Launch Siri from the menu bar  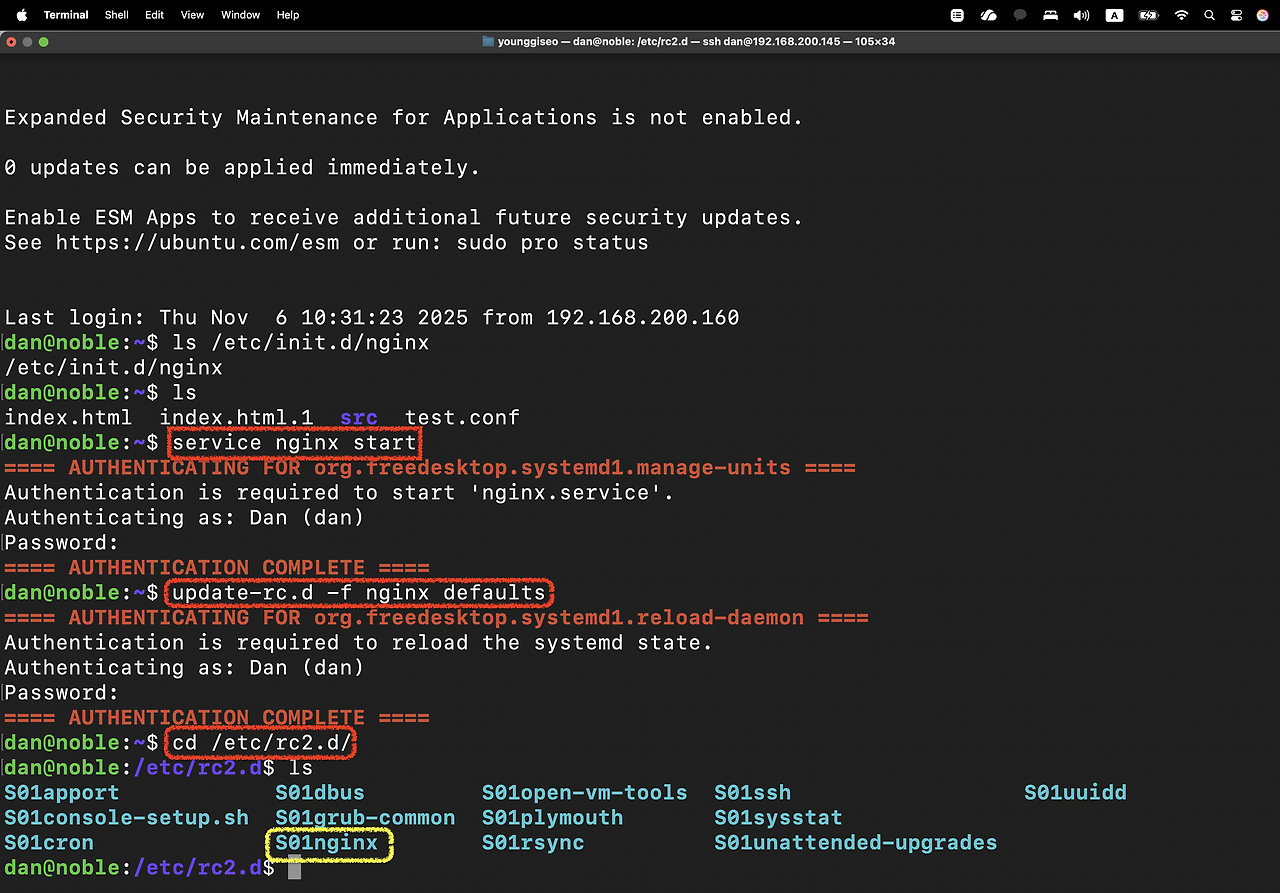1263,15
